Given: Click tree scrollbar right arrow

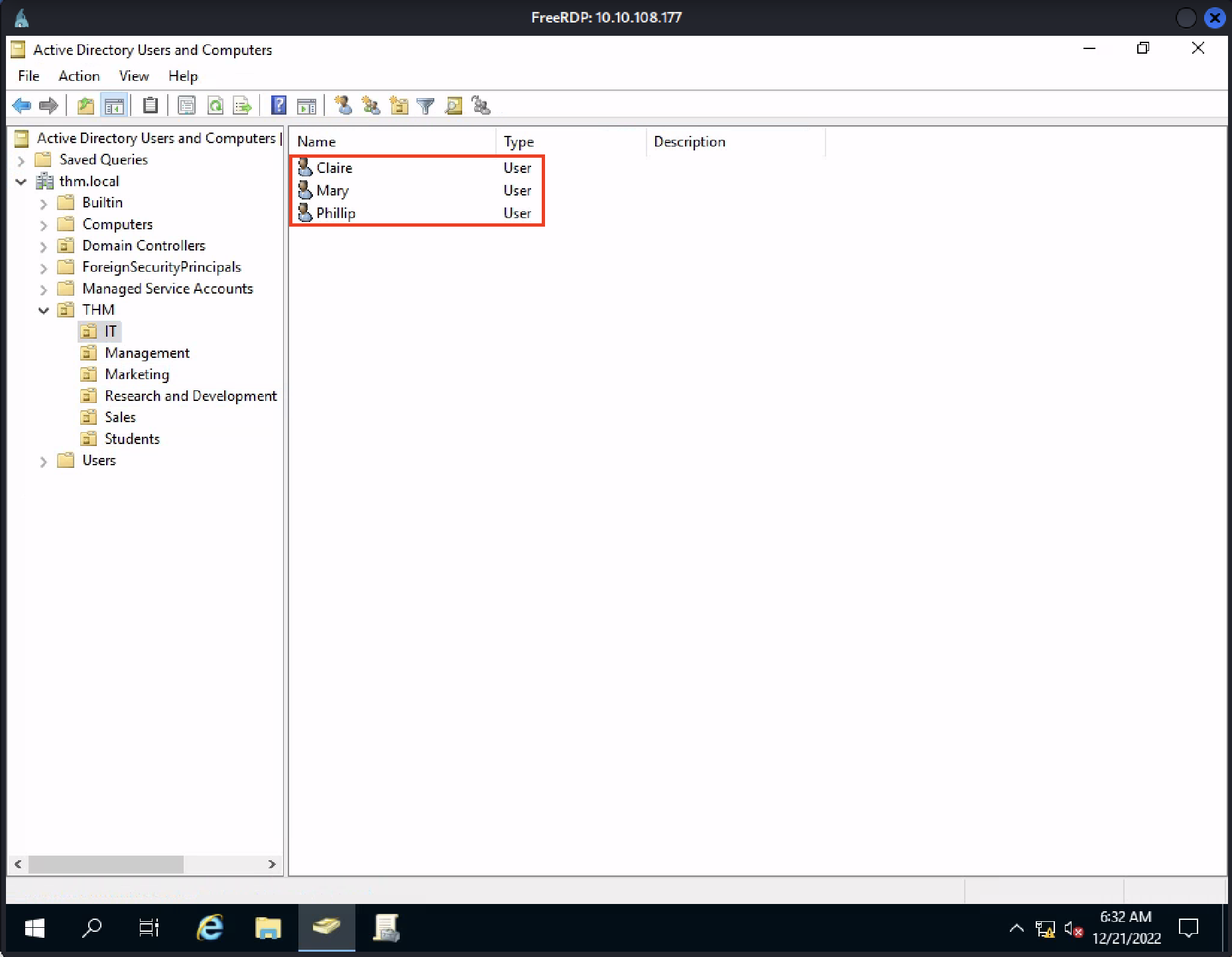Looking at the screenshot, I should point(272,864).
